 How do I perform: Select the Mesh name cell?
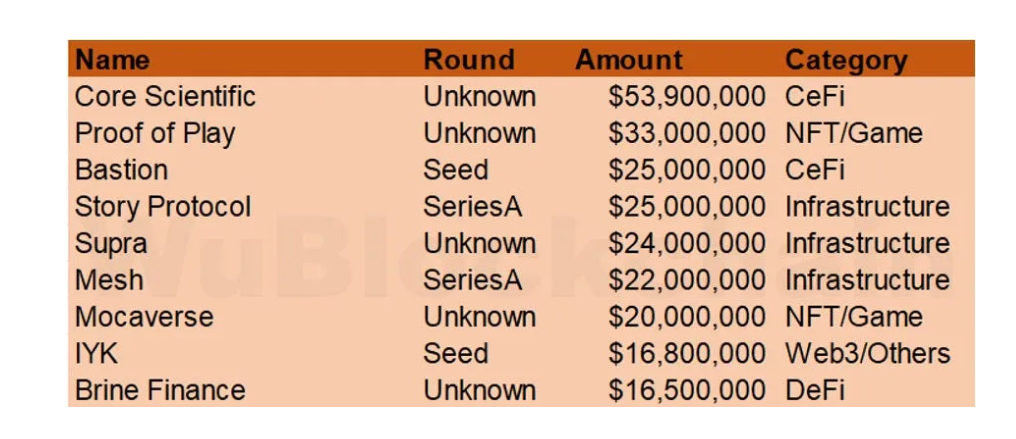click(x=109, y=280)
